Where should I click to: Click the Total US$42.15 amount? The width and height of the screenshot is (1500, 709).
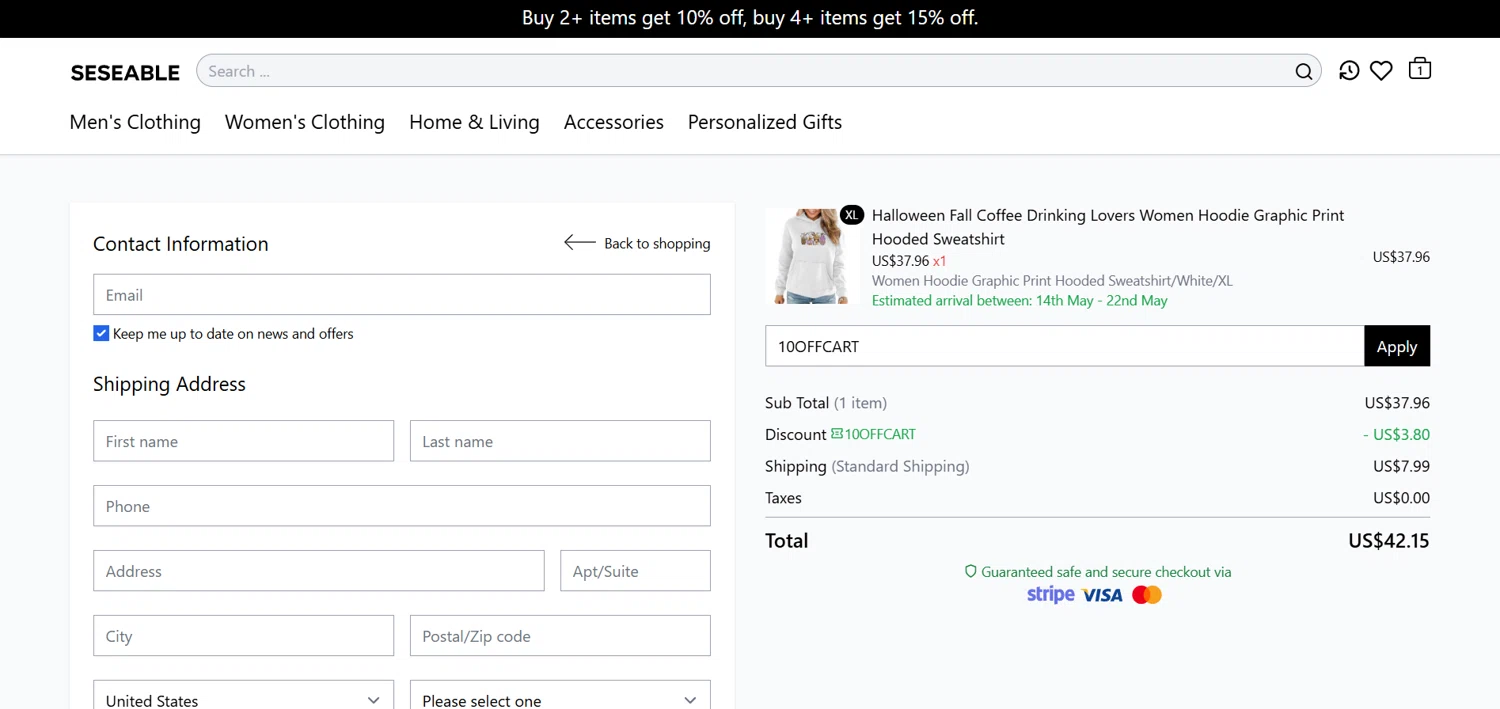point(1389,541)
